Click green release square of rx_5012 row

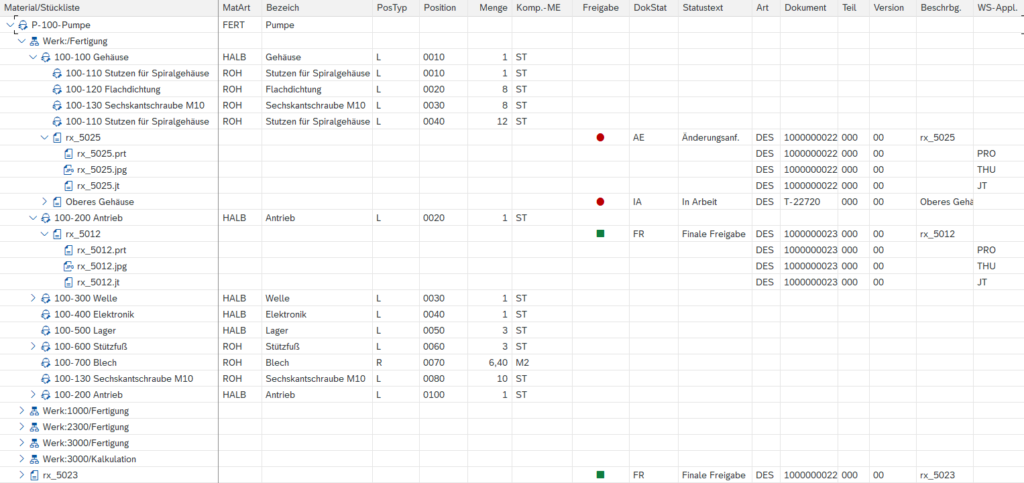pyautogui.click(x=600, y=234)
